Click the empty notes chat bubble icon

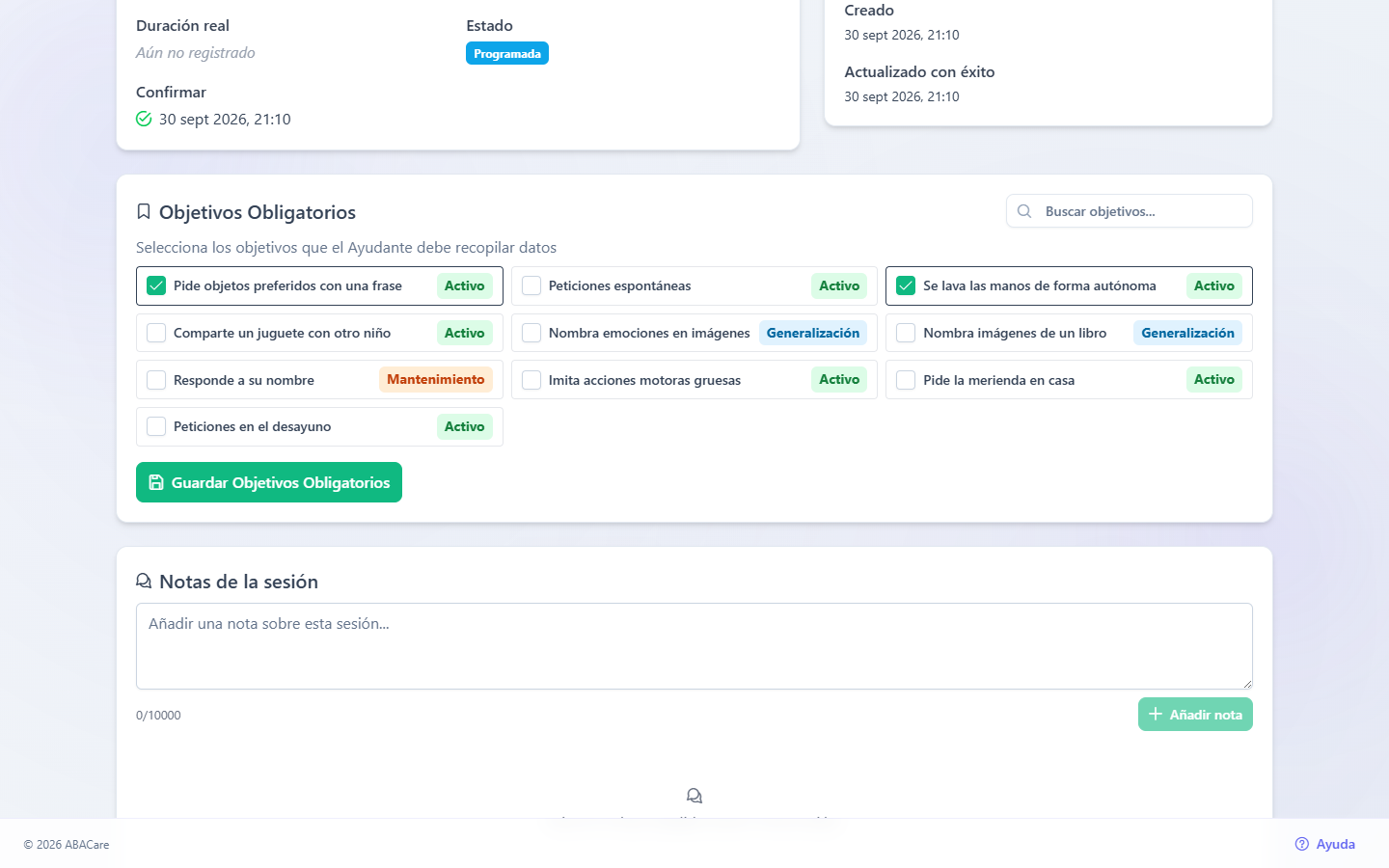tap(694, 796)
